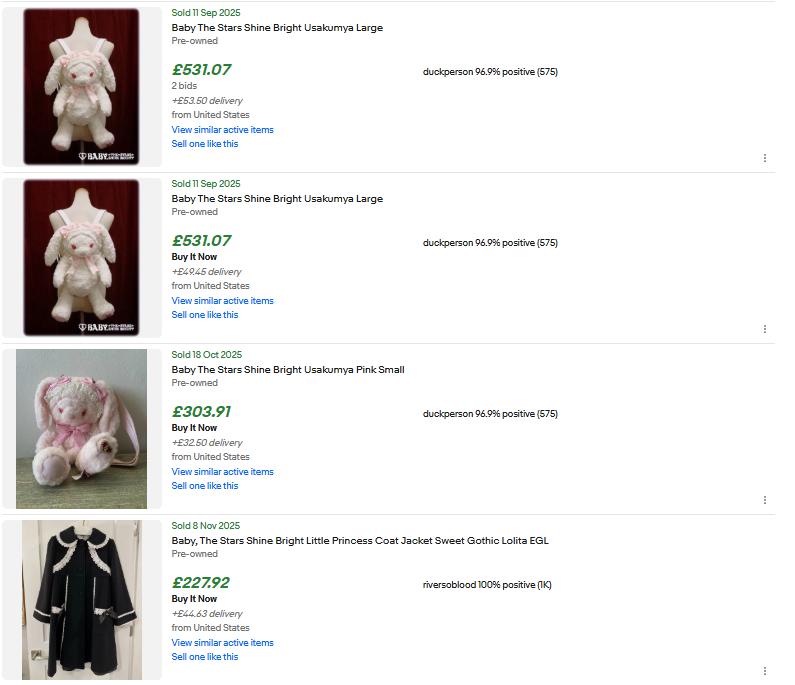Screen dimensions: 795x685
Task: Click the pink Usakumya Small bunny thumbnail
Action: click(81, 429)
